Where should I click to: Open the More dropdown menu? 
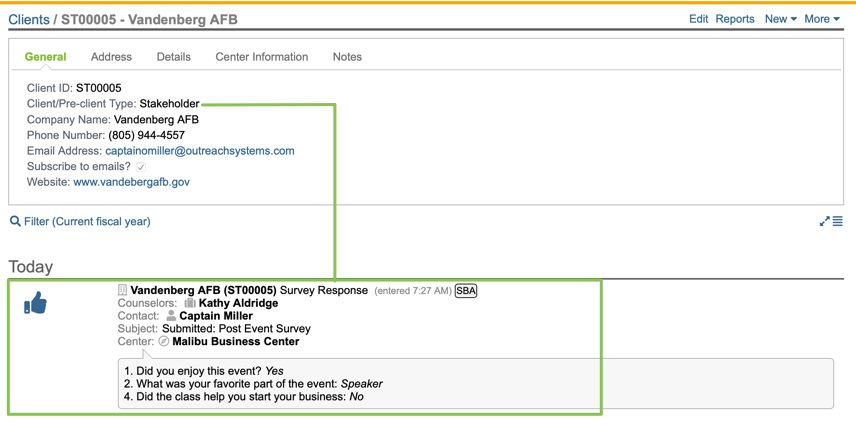(x=821, y=19)
